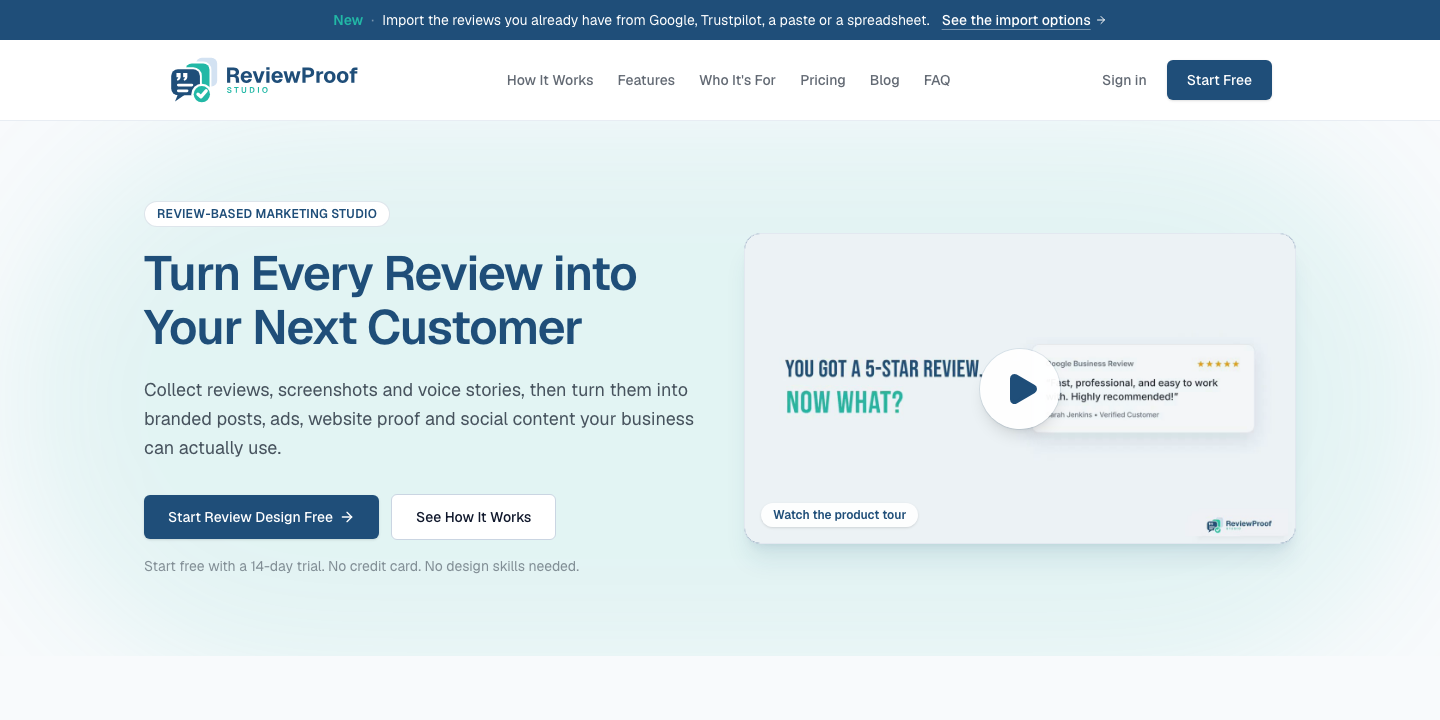View the Pricing page
The height and width of the screenshot is (720, 1440).
[x=823, y=80]
